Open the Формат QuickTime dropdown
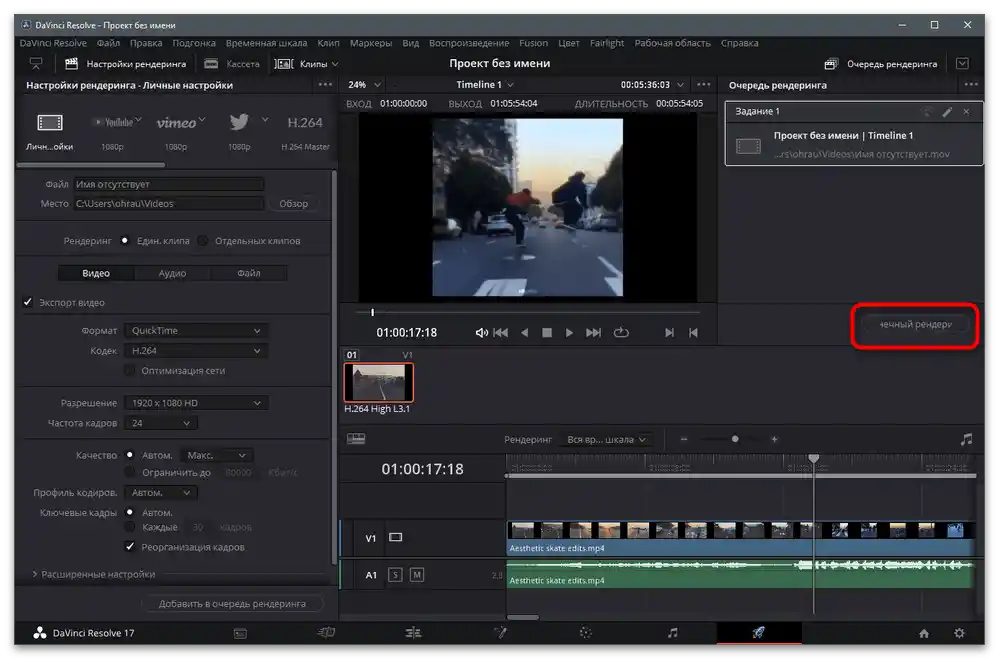This screenshot has height=659, width=999. (x=196, y=331)
